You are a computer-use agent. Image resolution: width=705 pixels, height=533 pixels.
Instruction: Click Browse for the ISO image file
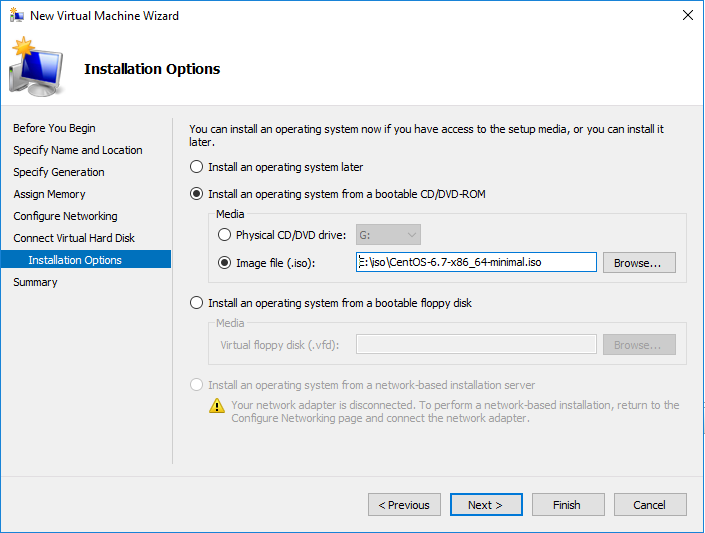coord(638,263)
